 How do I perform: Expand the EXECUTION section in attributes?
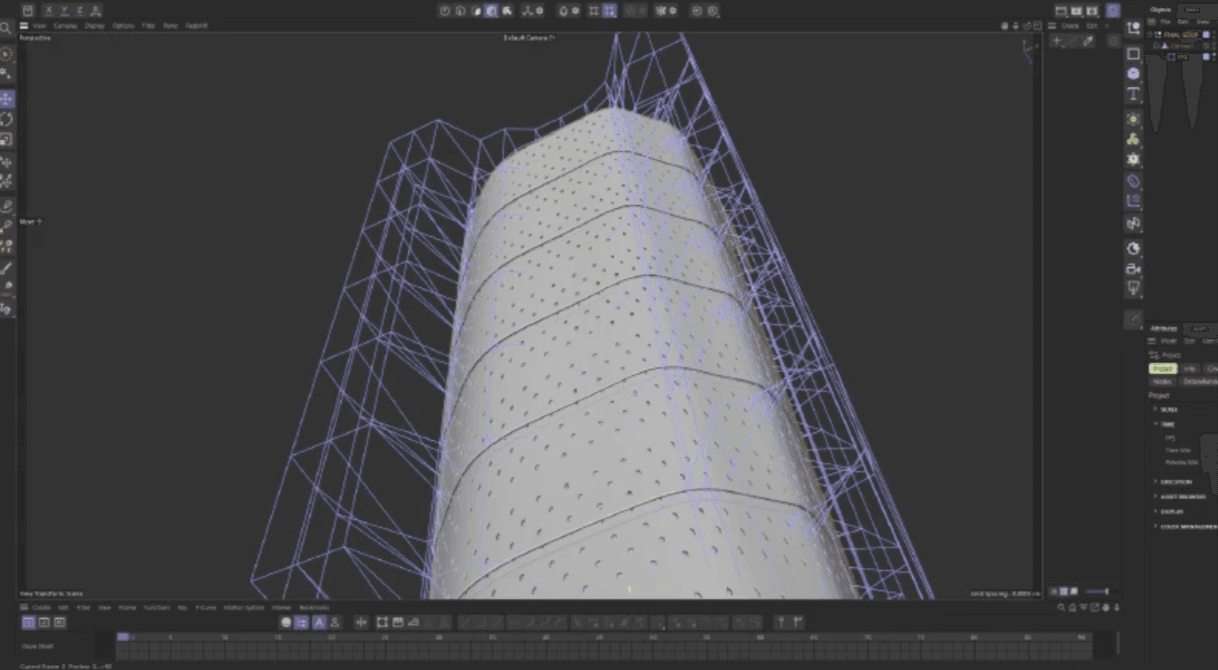click(1175, 482)
